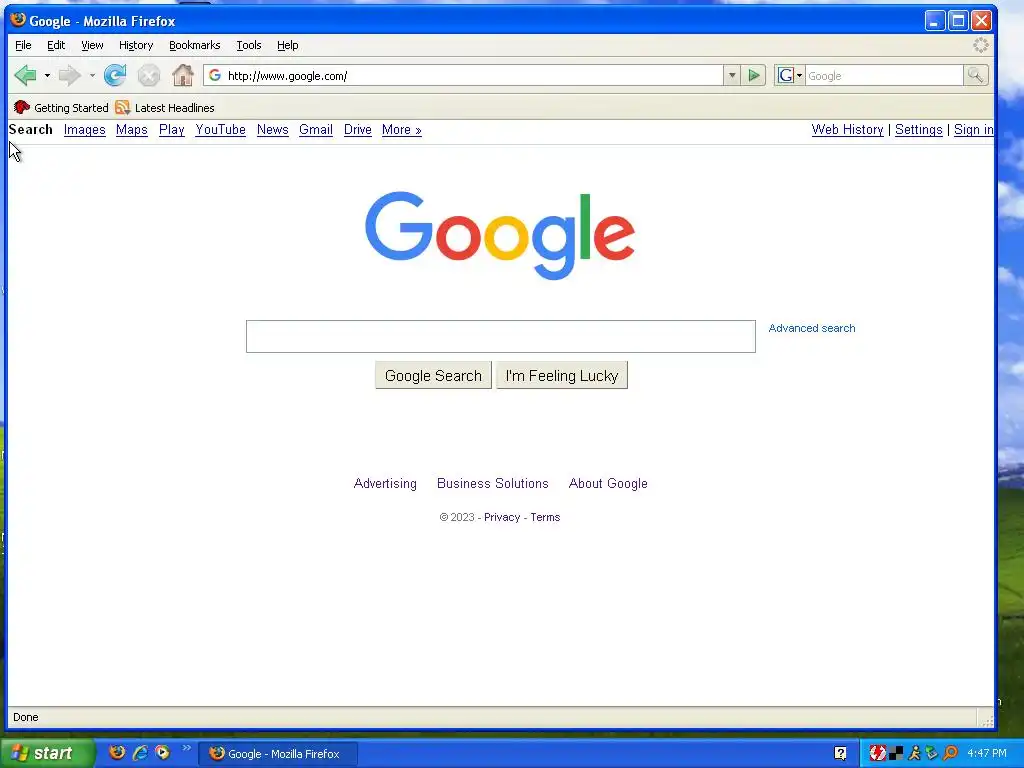Open the Help menu

click(287, 45)
